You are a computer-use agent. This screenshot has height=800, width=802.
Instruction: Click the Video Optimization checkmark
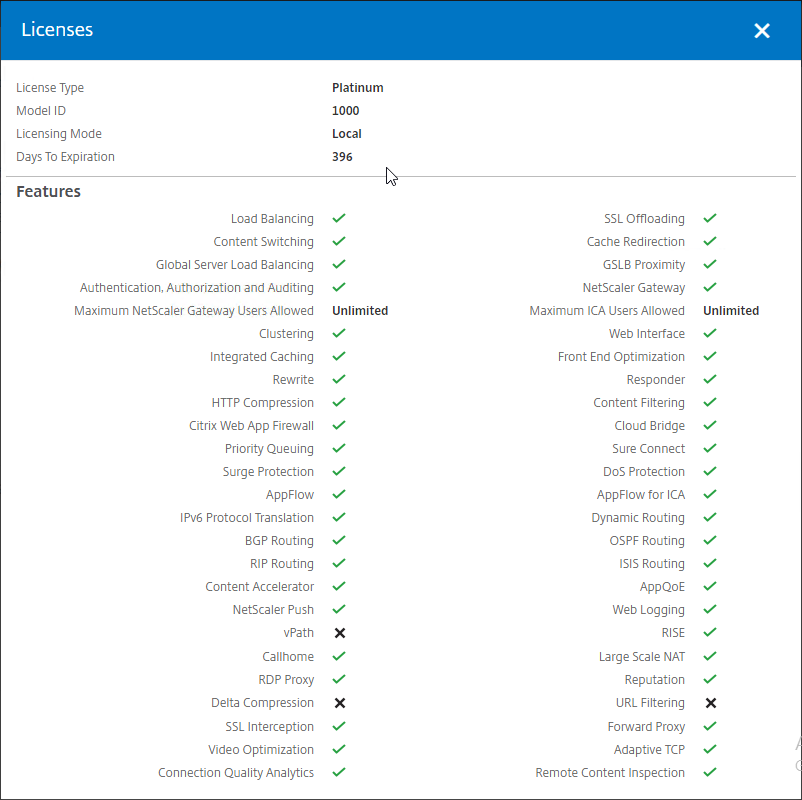(x=339, y=749)
